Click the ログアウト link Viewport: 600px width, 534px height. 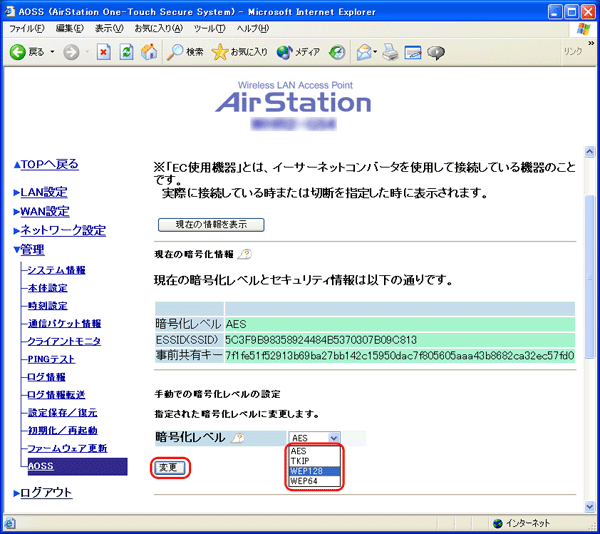[46, 492]
